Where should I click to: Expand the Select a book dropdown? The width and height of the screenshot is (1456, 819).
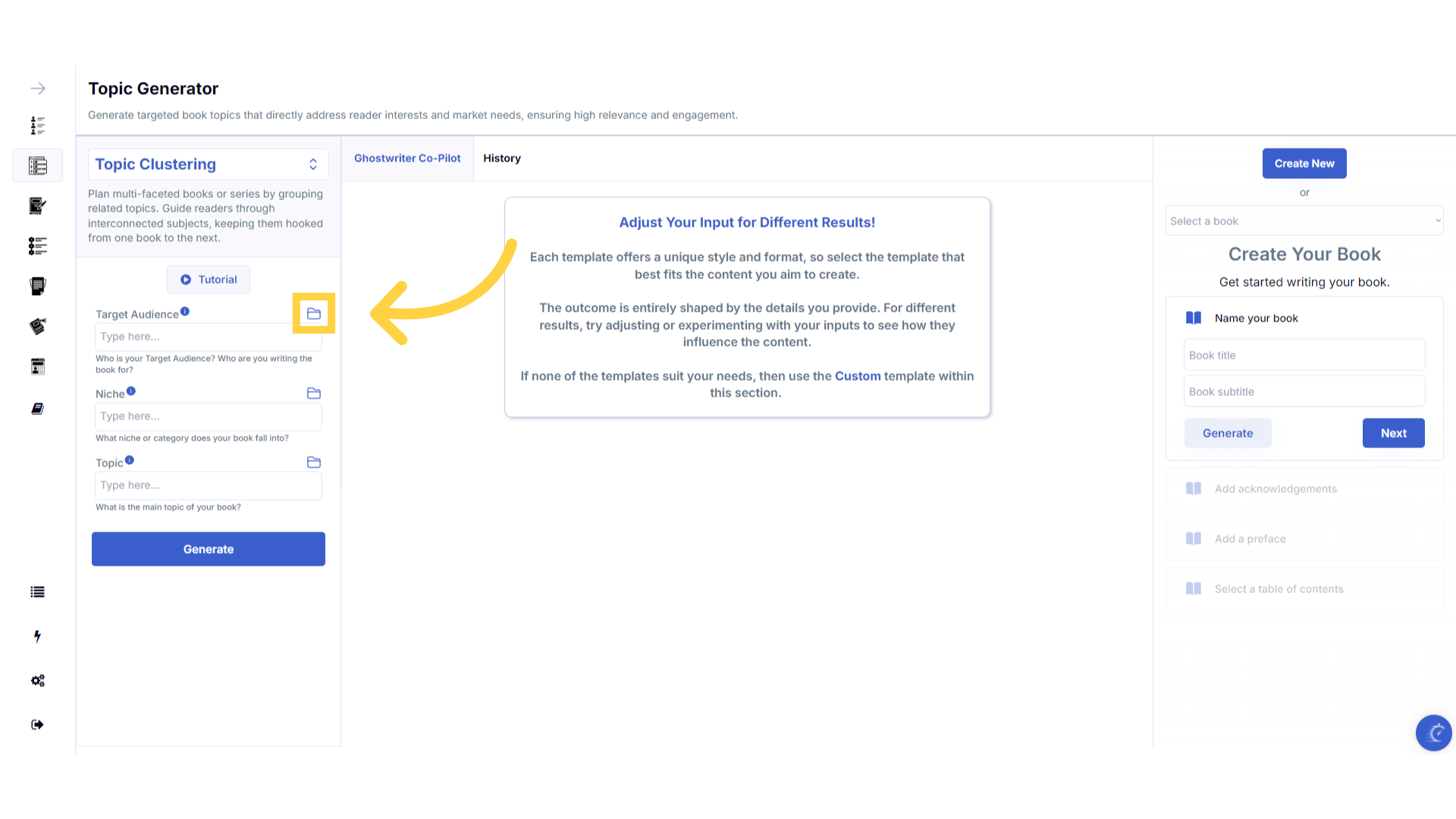point(1304,221)
